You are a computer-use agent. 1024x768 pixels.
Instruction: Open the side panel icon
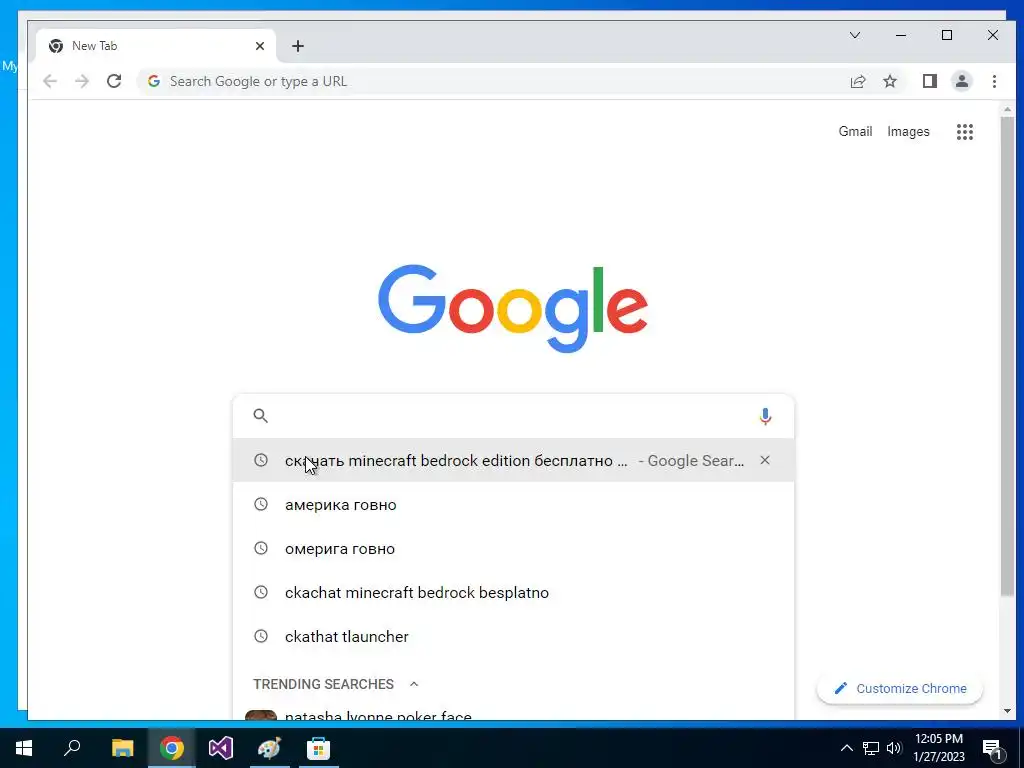930,82
